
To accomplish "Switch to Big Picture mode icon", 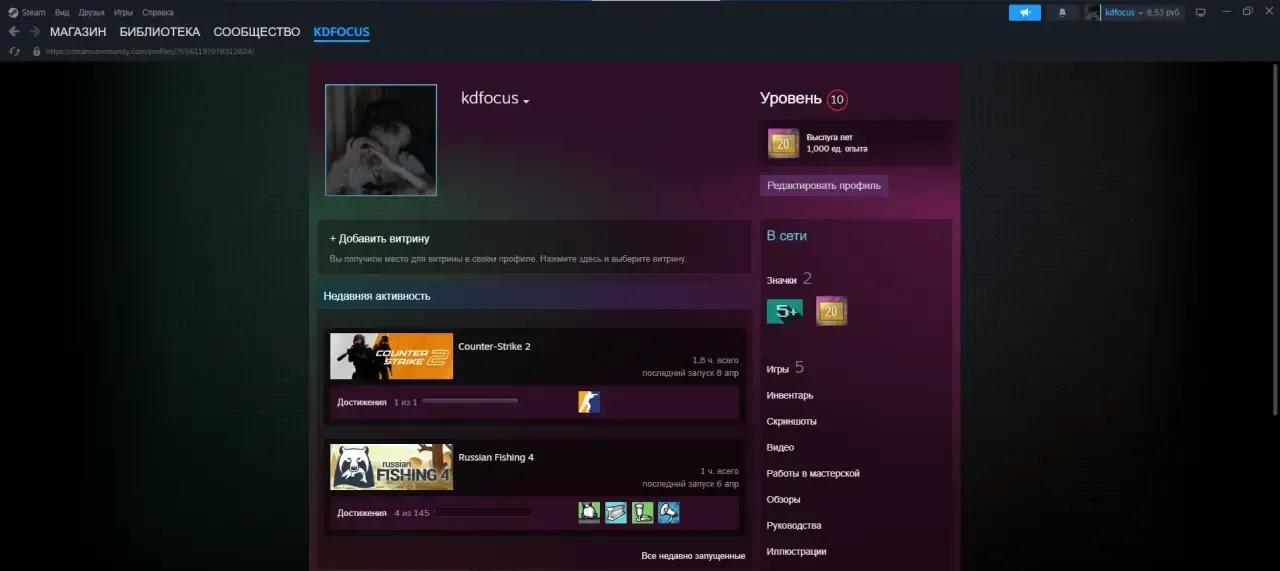I will (1201, 13).
